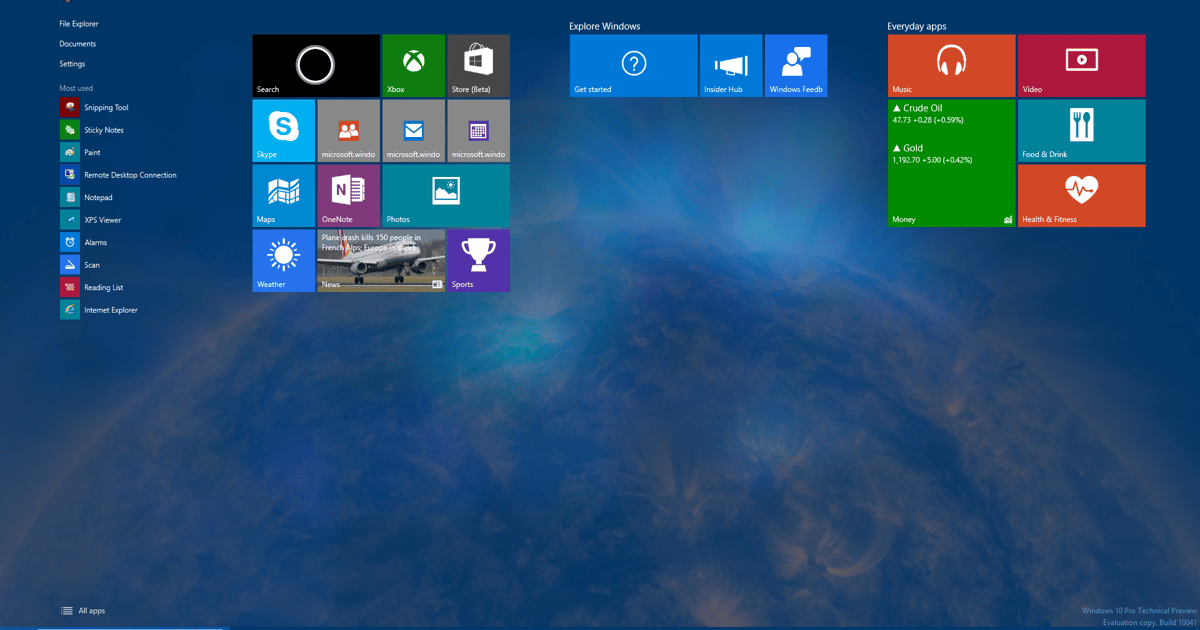The height and width of the screenshot is (630, 1200).
Task: View the Money tile with Crude Oil prices
Action: (951, 165)
